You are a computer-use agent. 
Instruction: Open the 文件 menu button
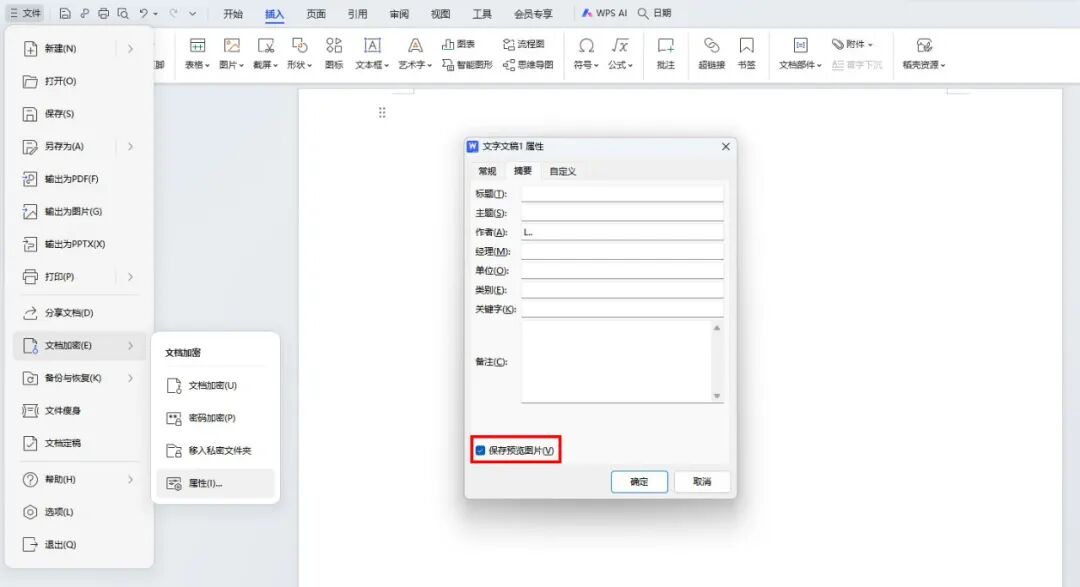coord(25,13)
